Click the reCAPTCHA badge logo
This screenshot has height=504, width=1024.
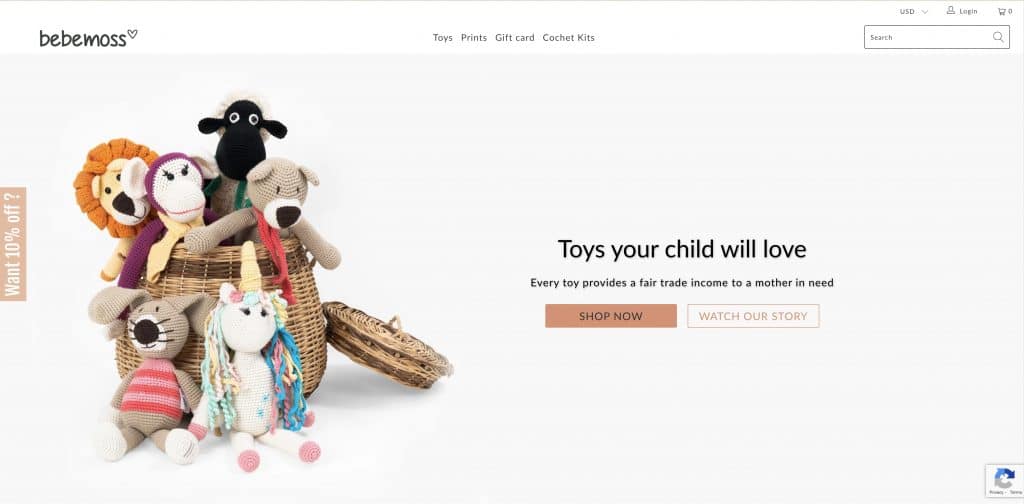(x=1004, y=478)
